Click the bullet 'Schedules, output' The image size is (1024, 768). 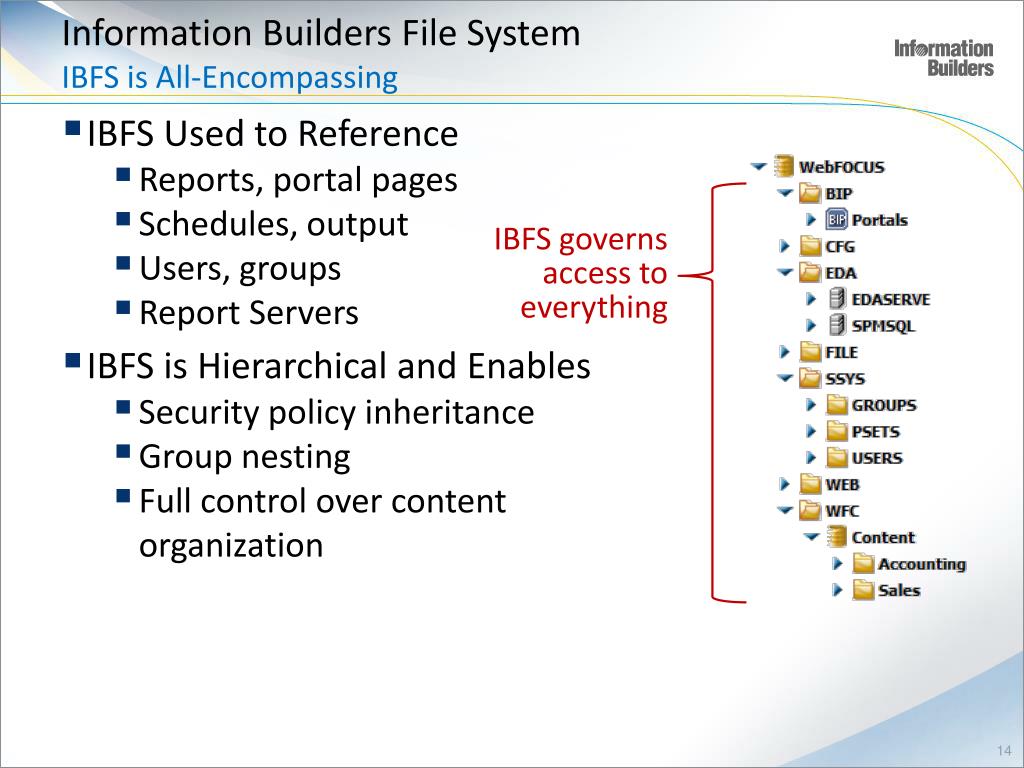(x=274, y=225)
